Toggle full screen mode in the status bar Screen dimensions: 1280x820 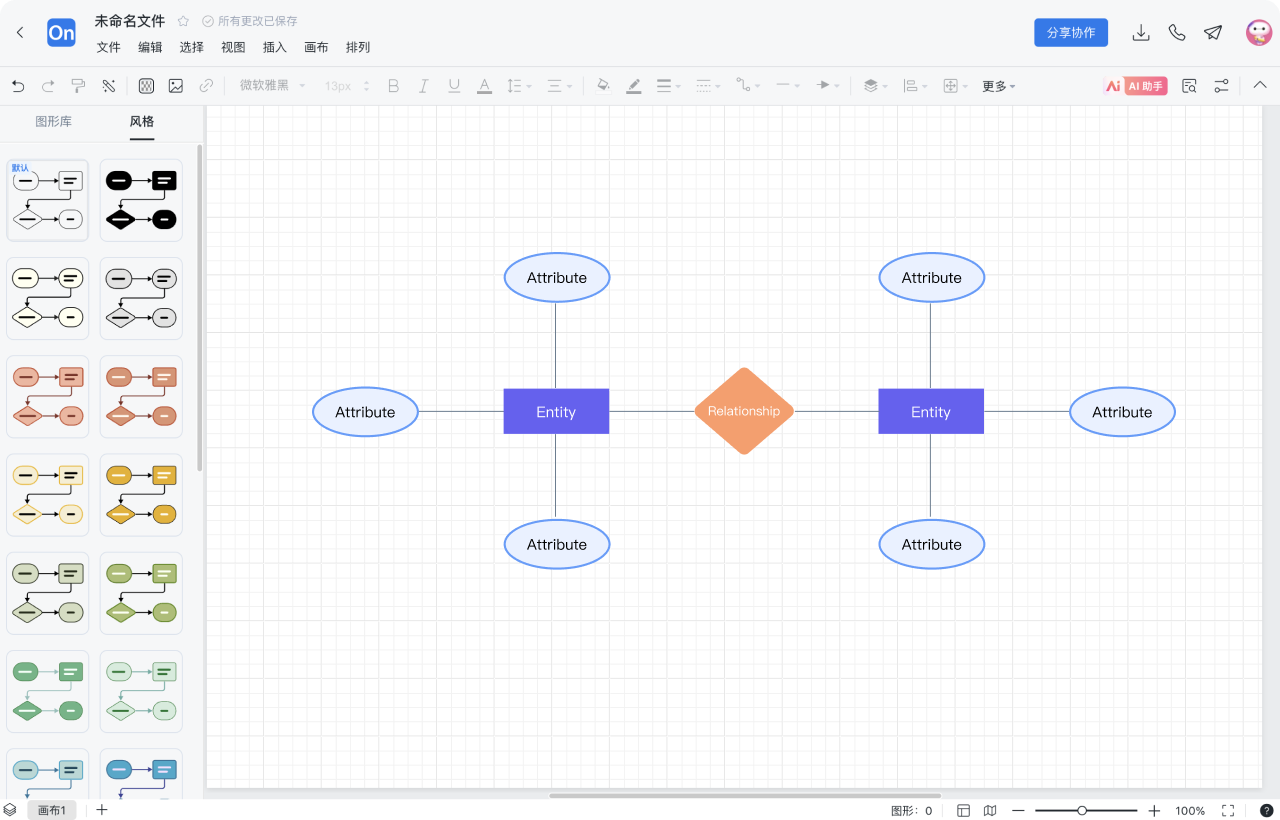pos(1228,810)
